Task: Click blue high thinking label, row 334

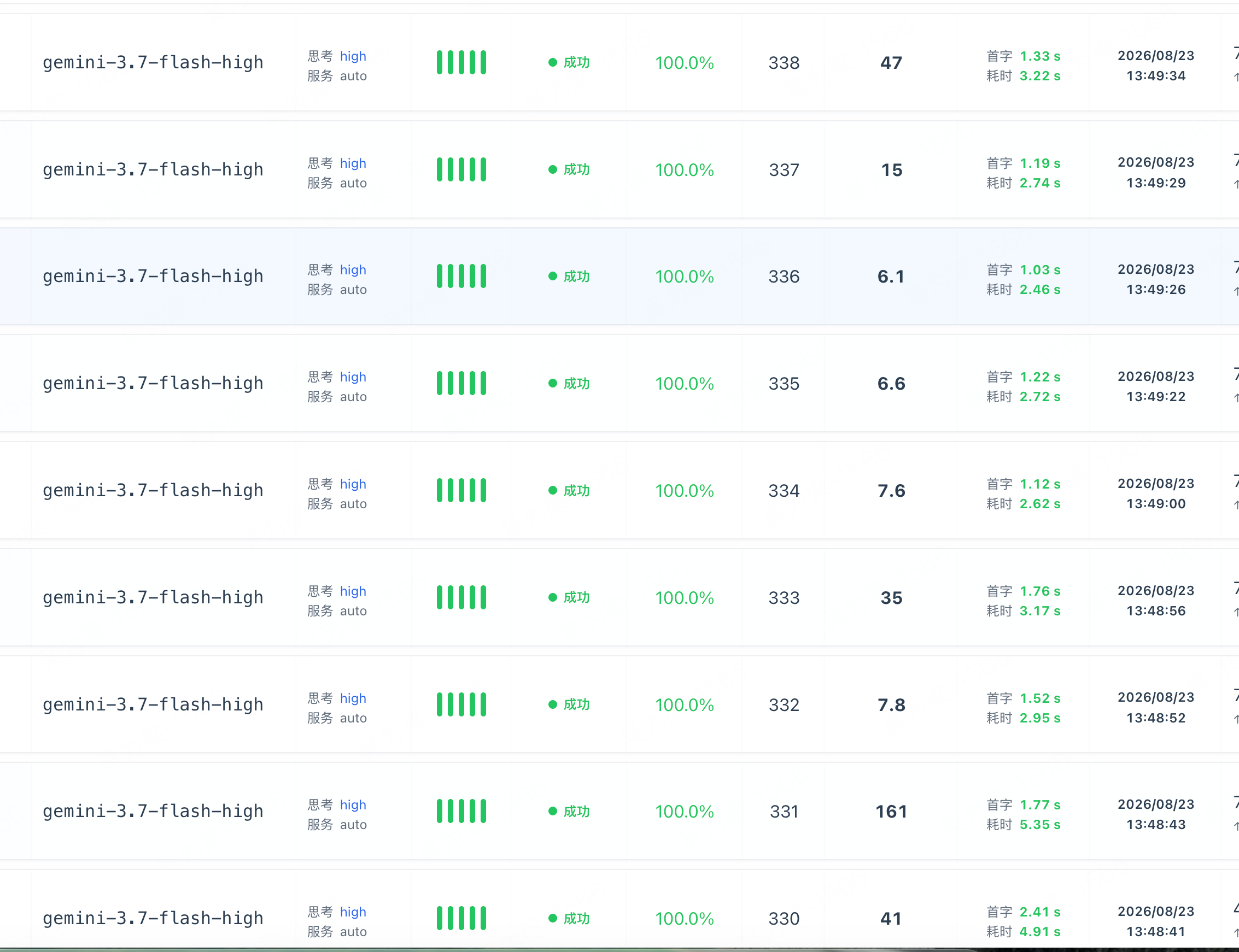Action: coord(353,484)
